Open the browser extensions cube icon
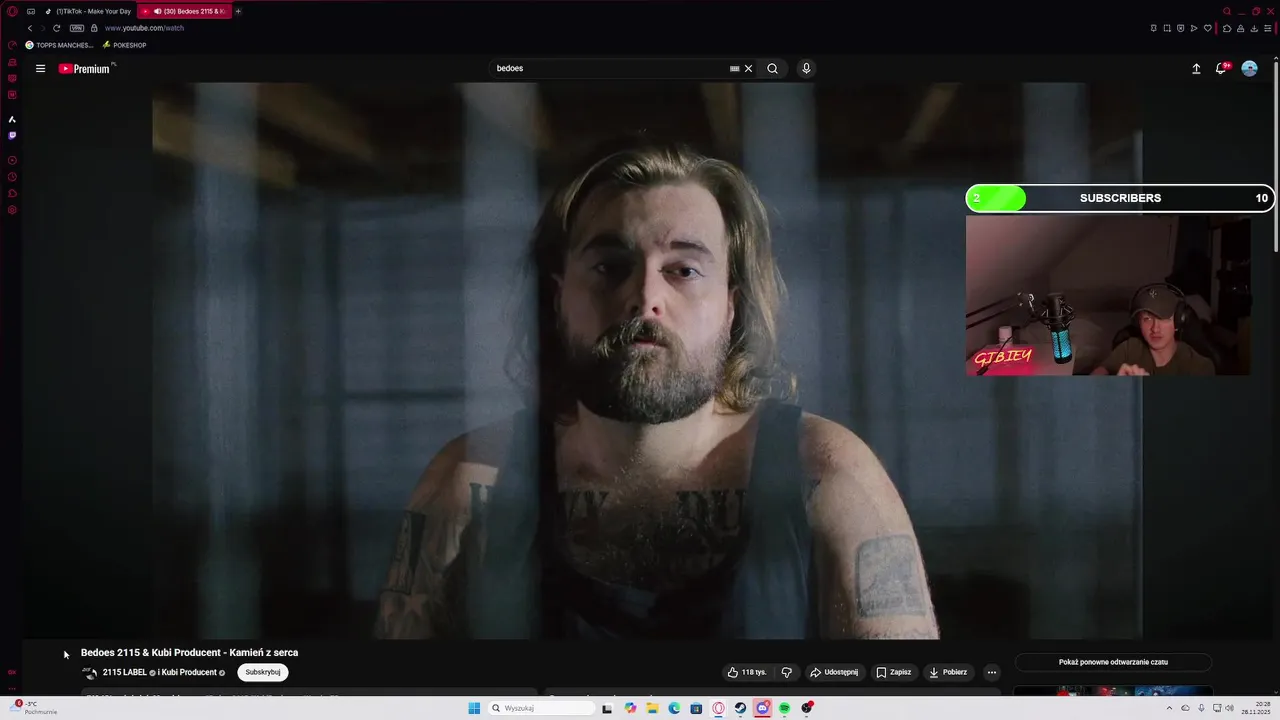Screen dimensions: 1280x720 click(1227, 28)
